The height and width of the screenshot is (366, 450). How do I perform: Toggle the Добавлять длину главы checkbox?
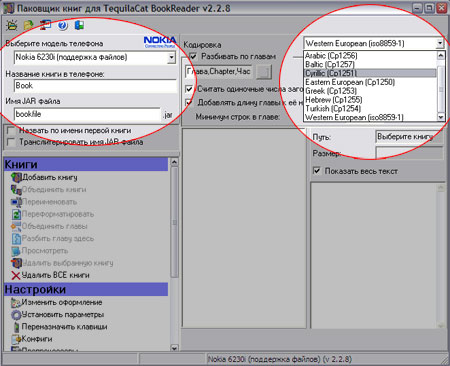pyautogui.click(x=189, y=102)
